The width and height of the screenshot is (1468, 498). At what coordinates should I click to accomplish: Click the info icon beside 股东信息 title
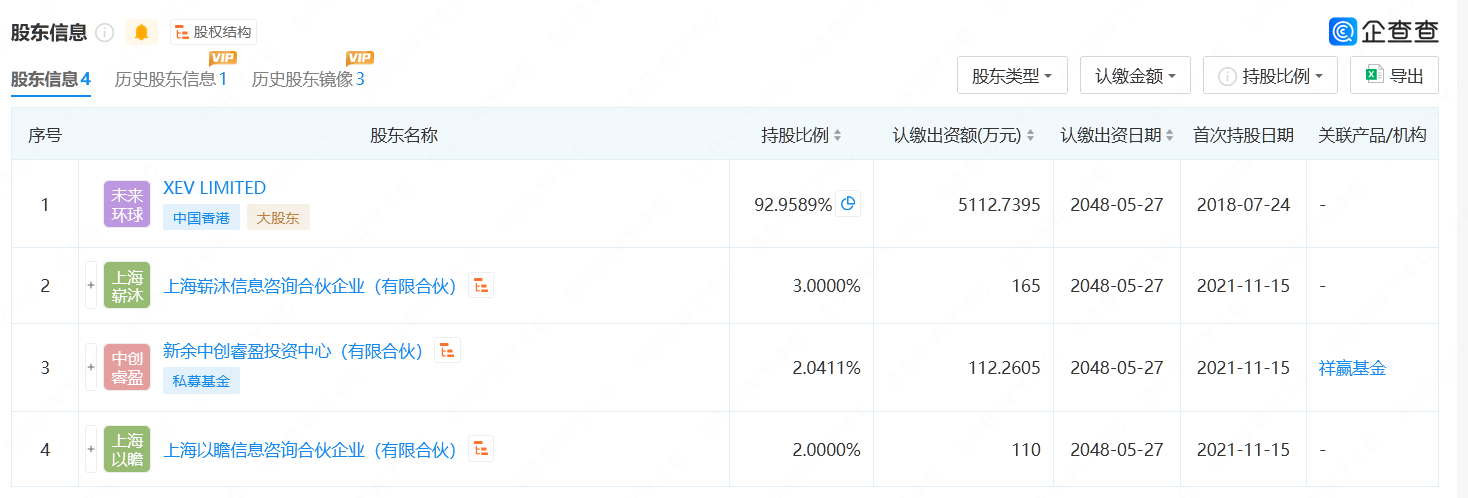(x=105, y=33)
